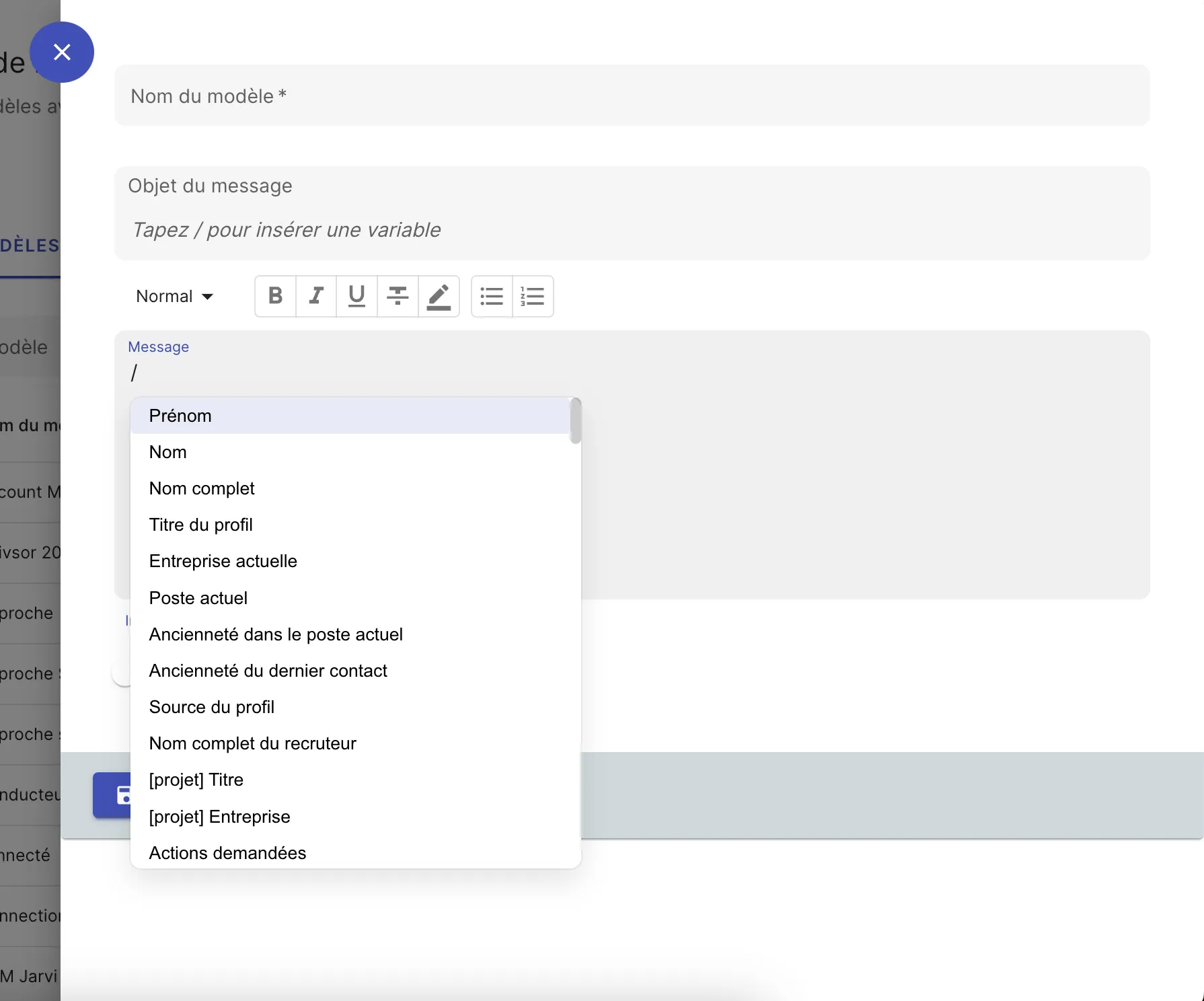Insert a bulleted list
This screenshot has width=1204, height=1001.
tap(492, 296)
